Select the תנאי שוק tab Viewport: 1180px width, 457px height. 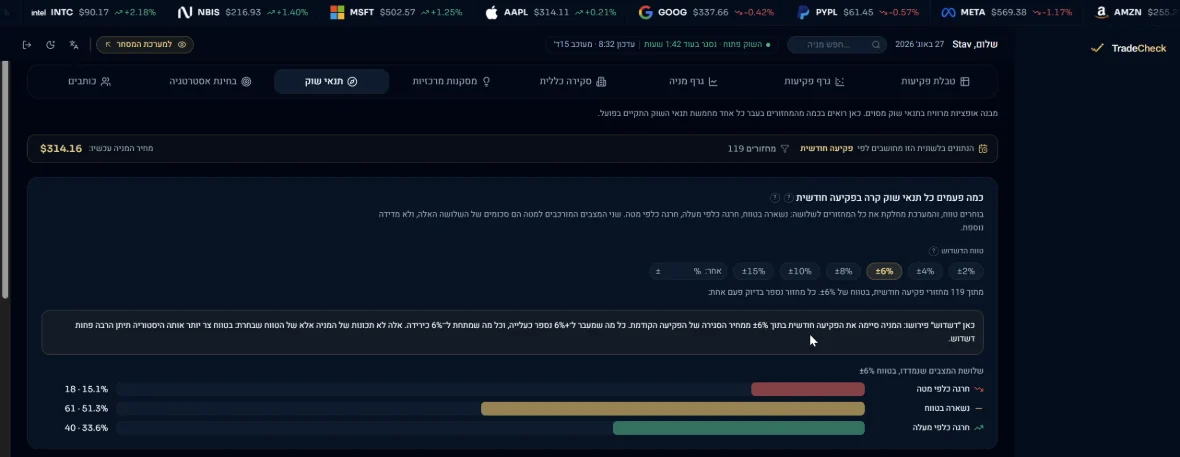(331, 81)
